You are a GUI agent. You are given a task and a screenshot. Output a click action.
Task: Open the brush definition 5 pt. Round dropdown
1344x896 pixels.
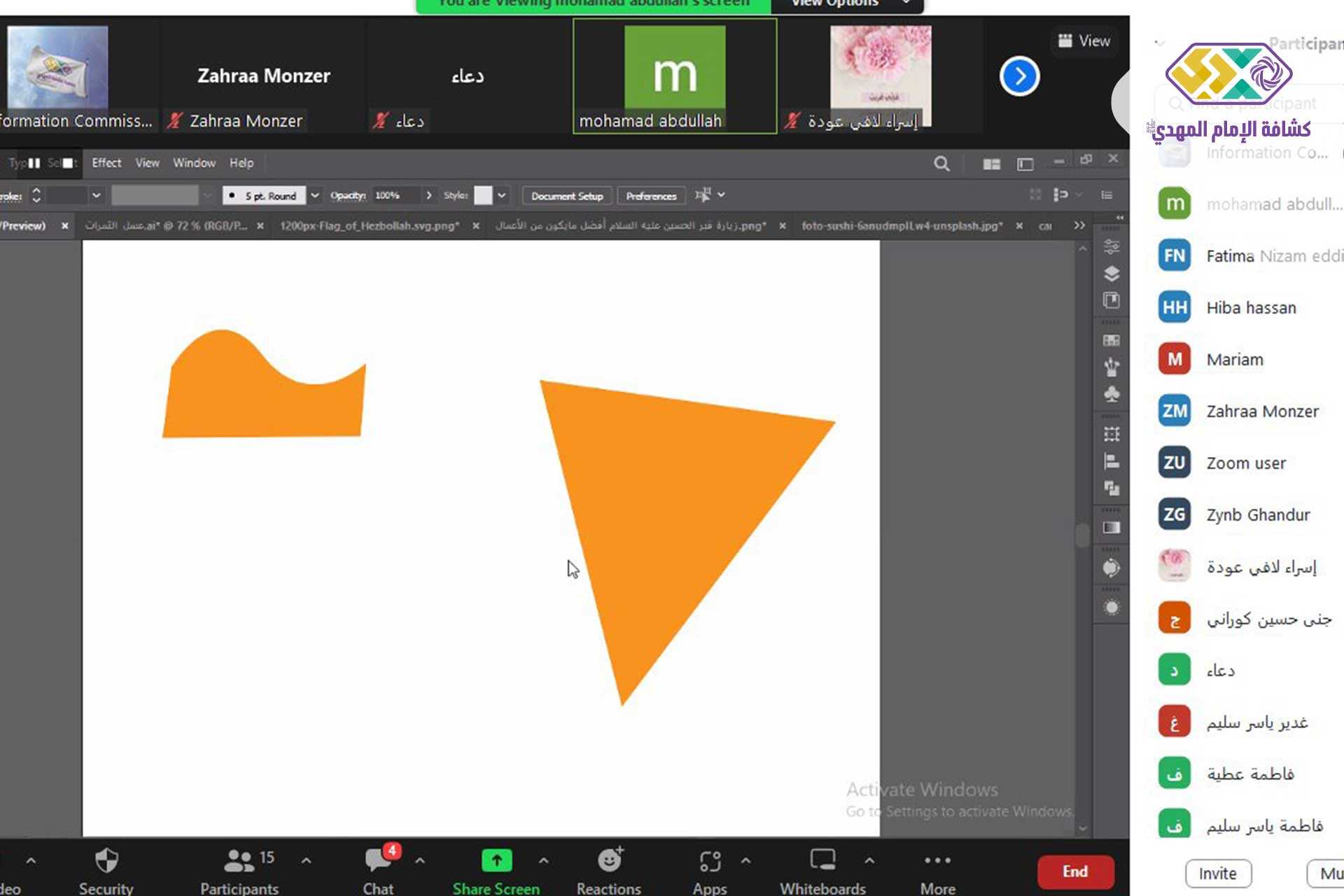point(315,196)
